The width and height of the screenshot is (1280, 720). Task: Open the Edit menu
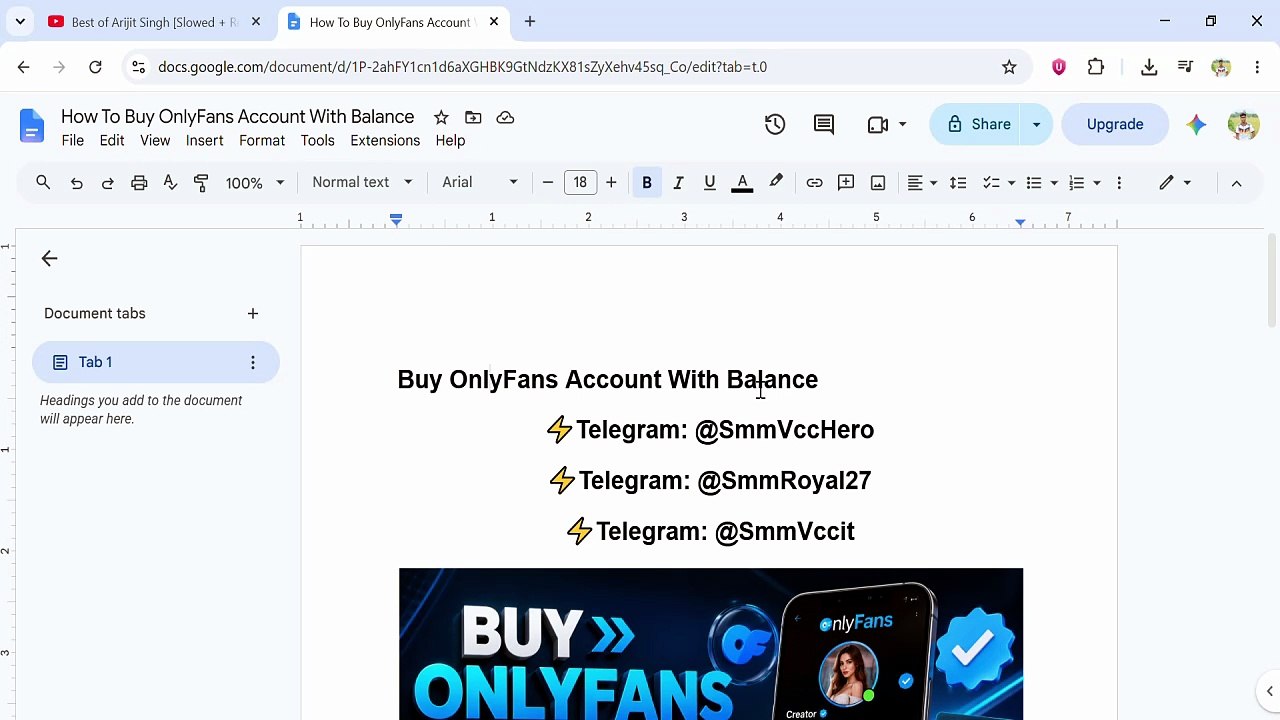(112, 141)
